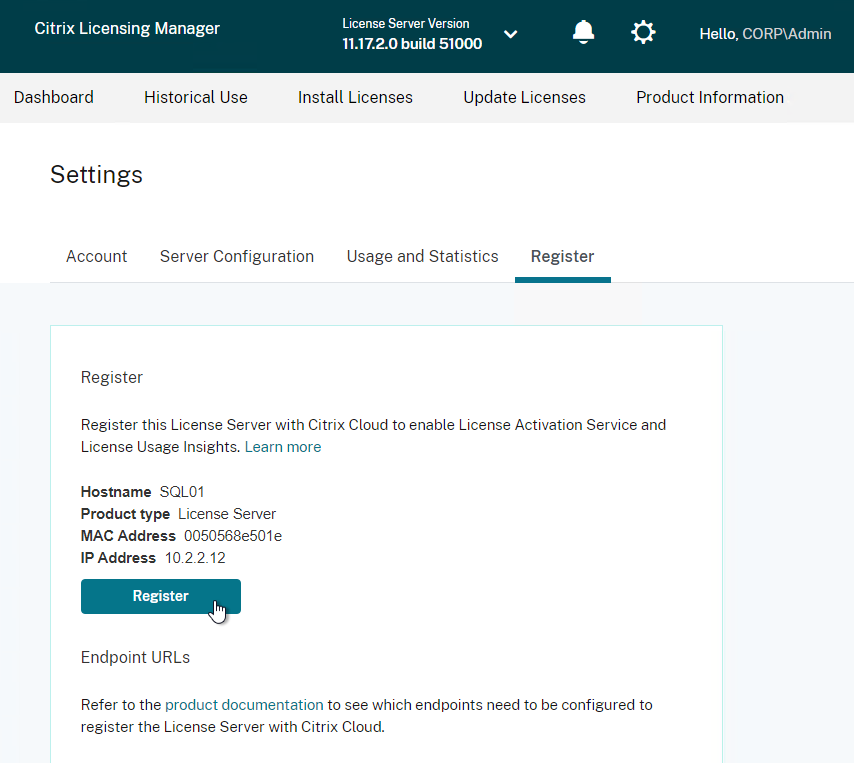
Task: Switch to the Account tab
Action: [x=96, y=256]
